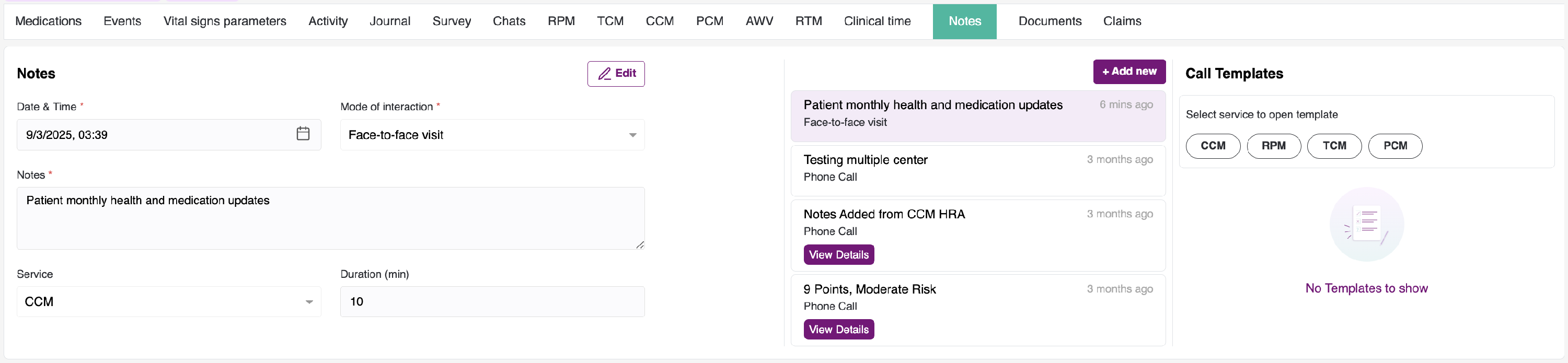The width and height of the screenshot is (1568, 363).
Task: View Details of Notes Added from CCM HRA
Action: (838, 255)
